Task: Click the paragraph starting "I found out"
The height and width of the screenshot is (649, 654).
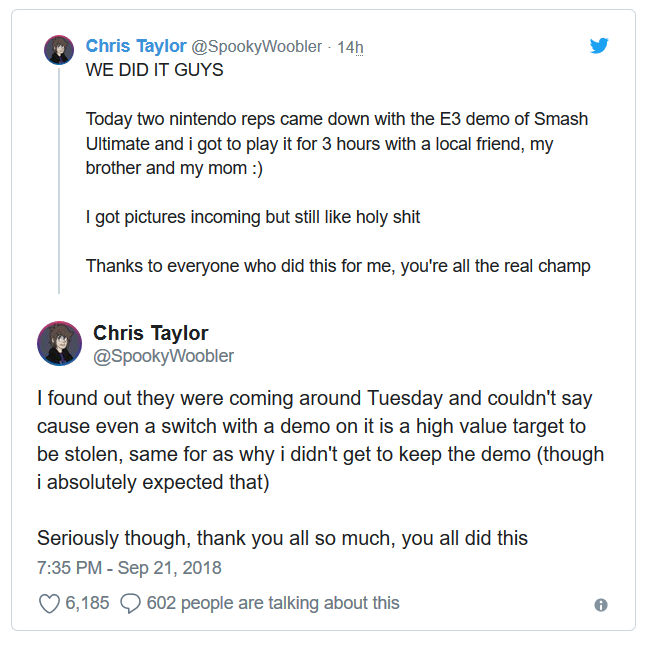Action: [320, 441]
